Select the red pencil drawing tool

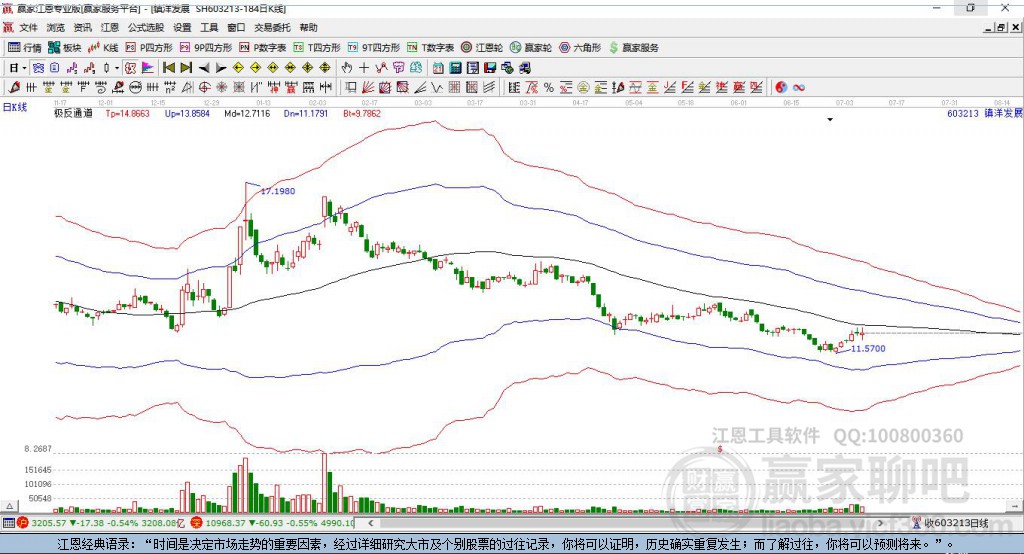[x=14, y=88]
